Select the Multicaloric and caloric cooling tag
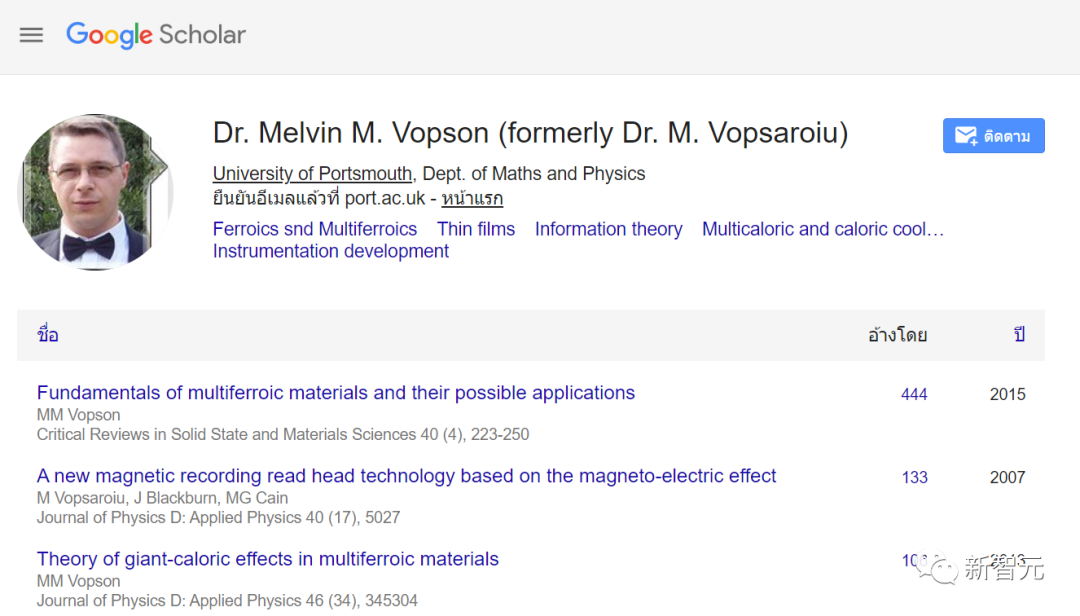 click(822, 229)
